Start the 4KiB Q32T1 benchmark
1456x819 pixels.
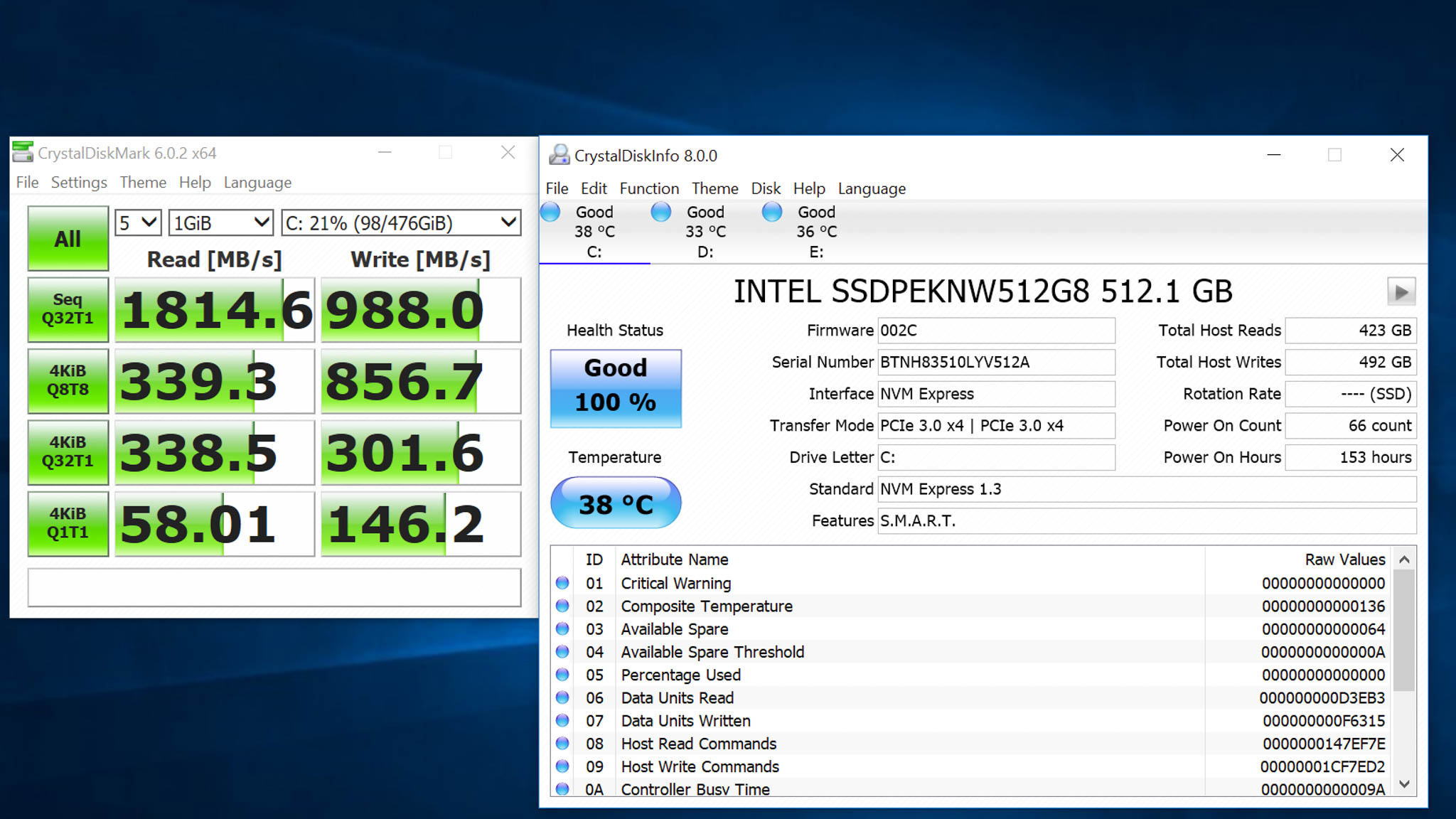(68, 452)
